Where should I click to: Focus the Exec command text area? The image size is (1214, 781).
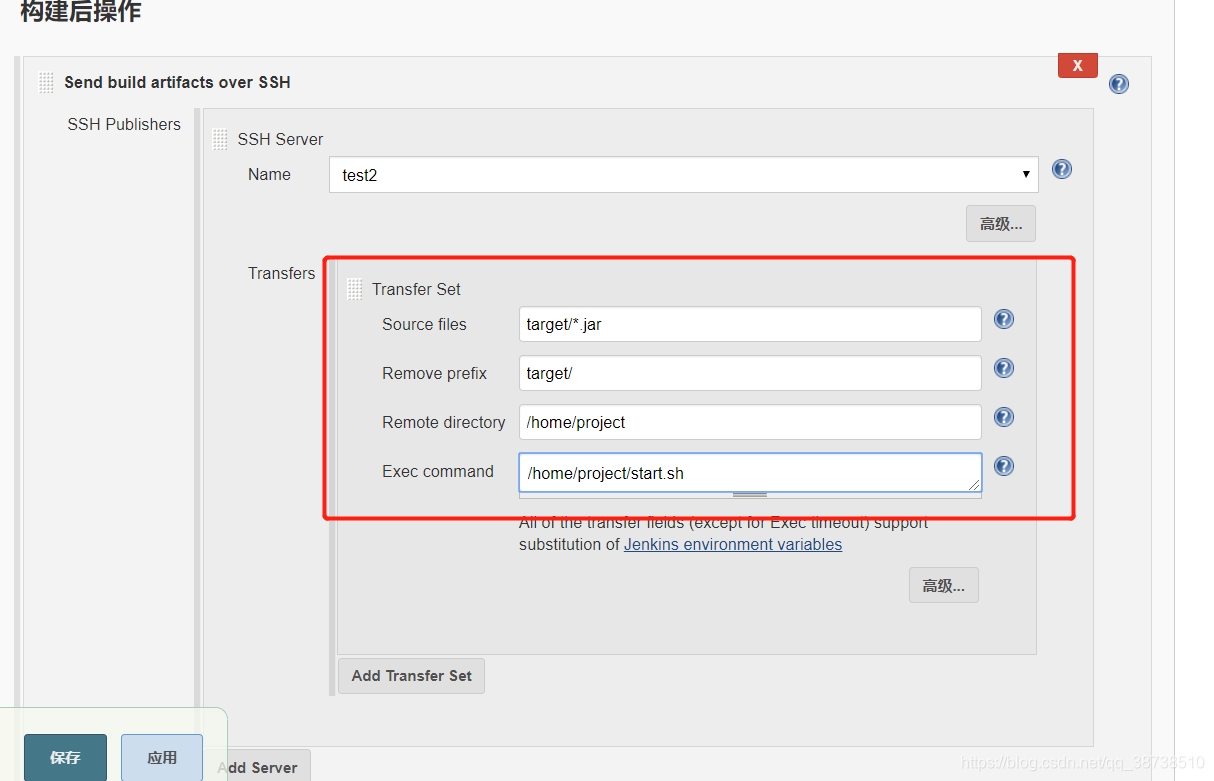[x=750, y=473]
